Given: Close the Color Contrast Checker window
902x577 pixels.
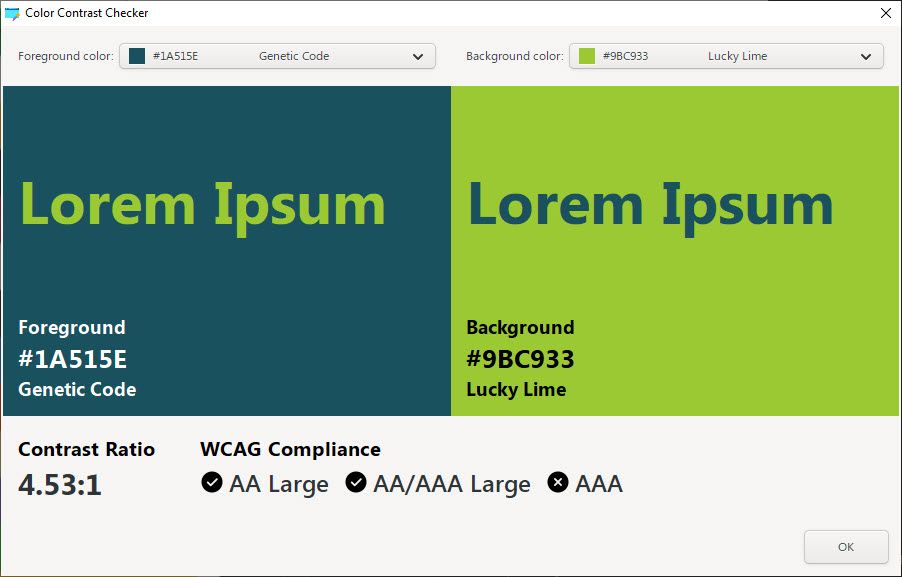Looking at the screenshot, I should pos(886,13).
